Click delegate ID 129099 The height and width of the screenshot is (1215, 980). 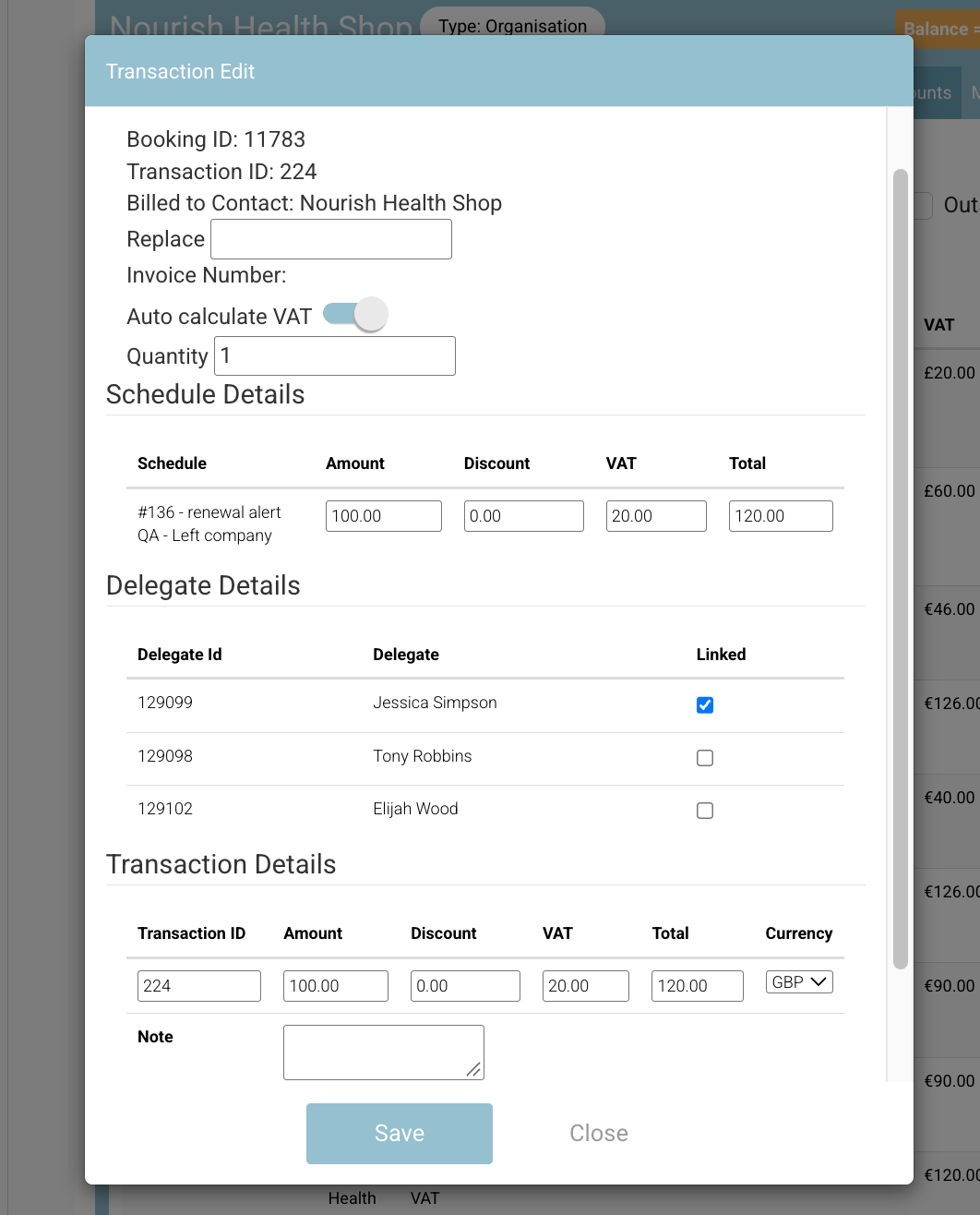coord(165,703)
